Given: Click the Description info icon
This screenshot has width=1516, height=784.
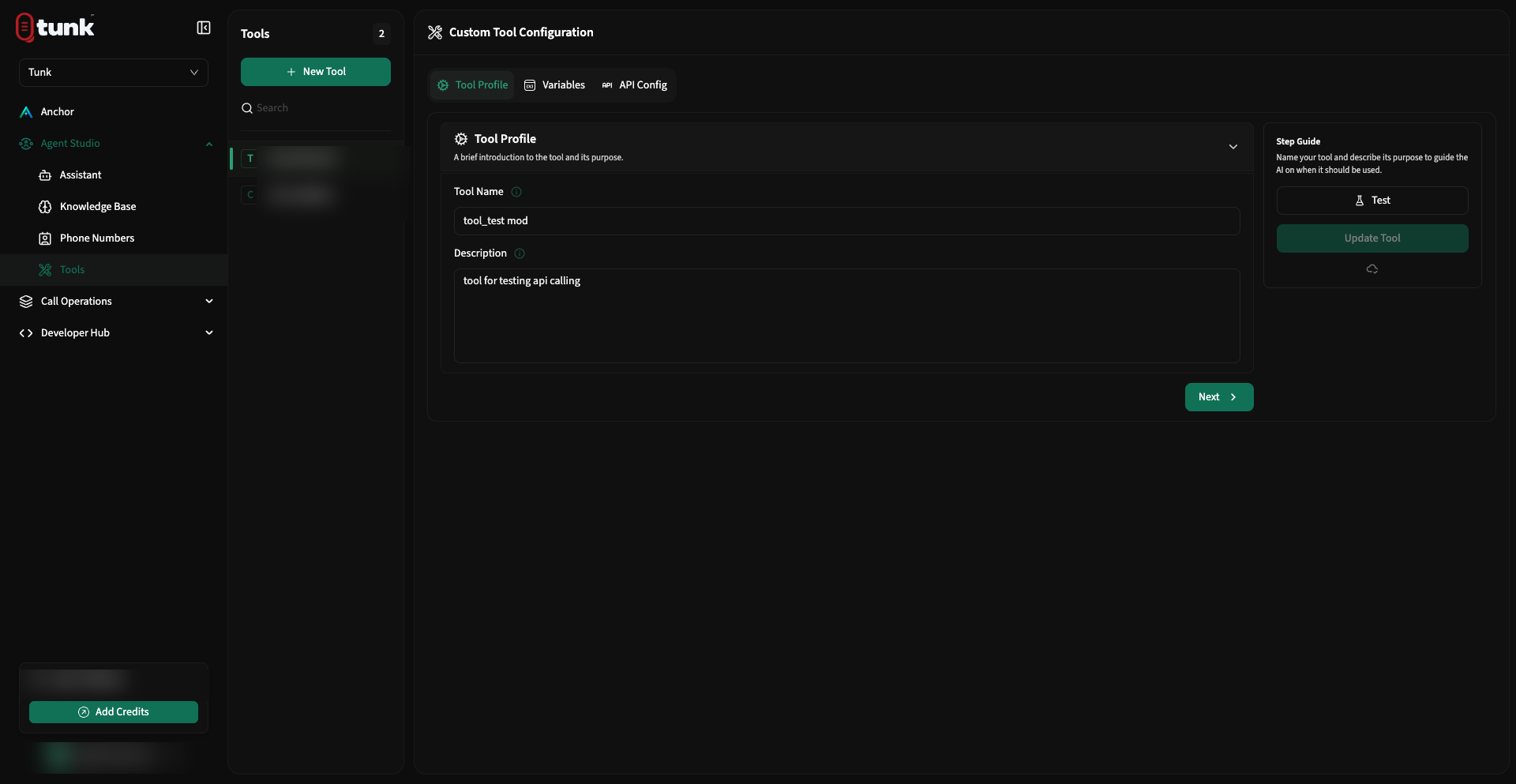Looking at the screenshot, I should pos(520,253).
